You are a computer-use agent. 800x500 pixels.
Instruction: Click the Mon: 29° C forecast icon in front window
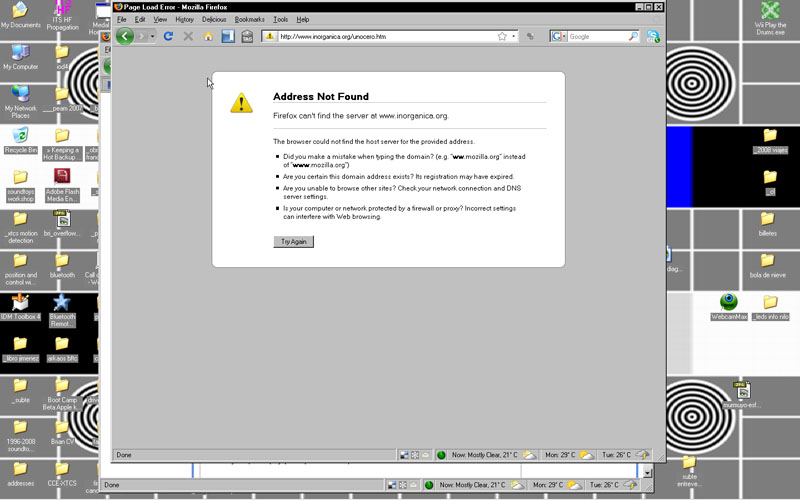click(587, 455)
